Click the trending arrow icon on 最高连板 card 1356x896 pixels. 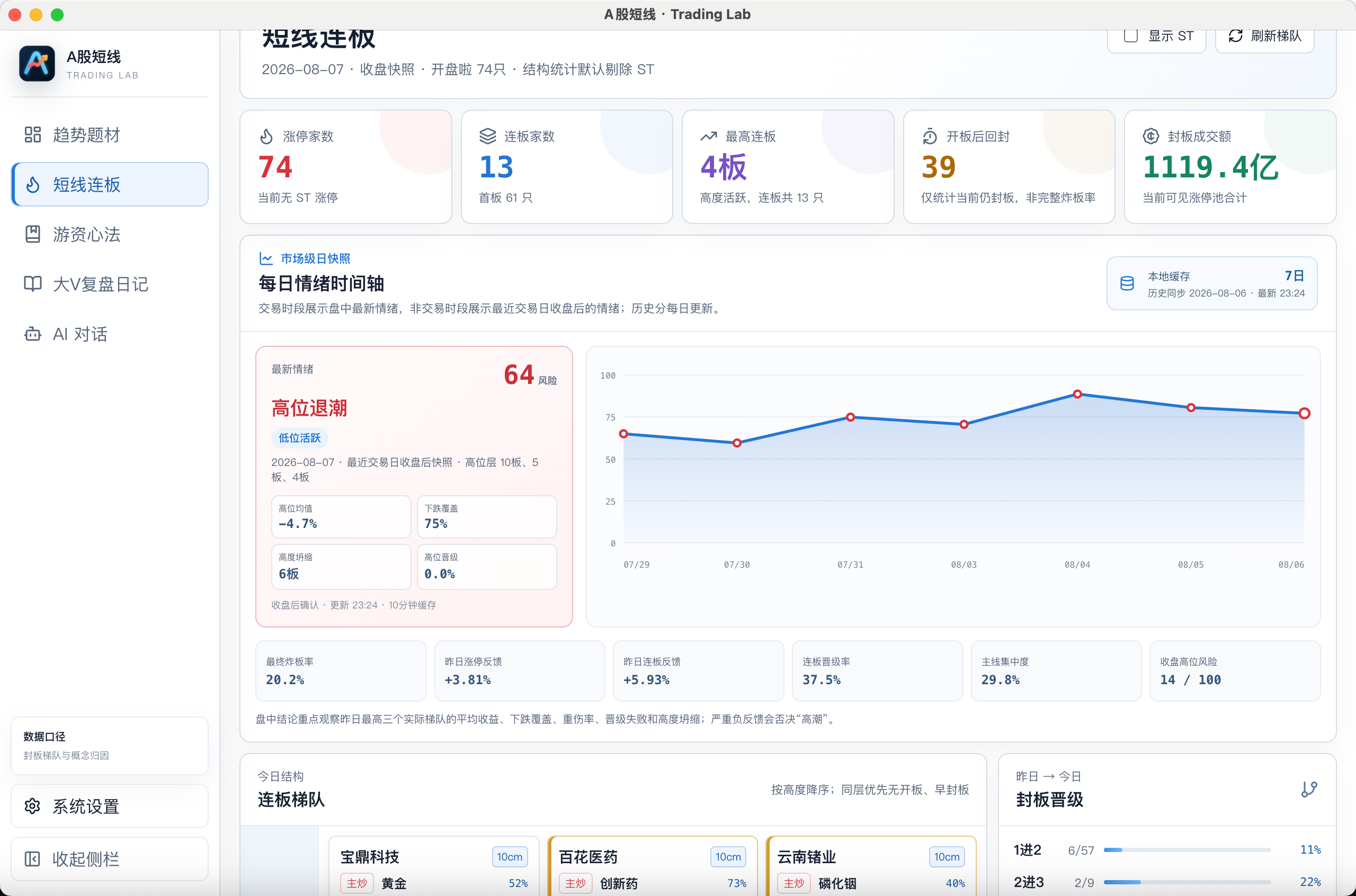click(709, 136)
